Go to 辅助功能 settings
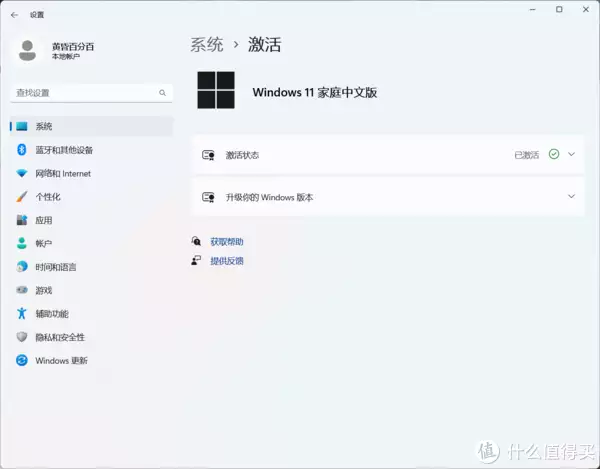This screenshot has height=469, width=600. coord(91,313)
